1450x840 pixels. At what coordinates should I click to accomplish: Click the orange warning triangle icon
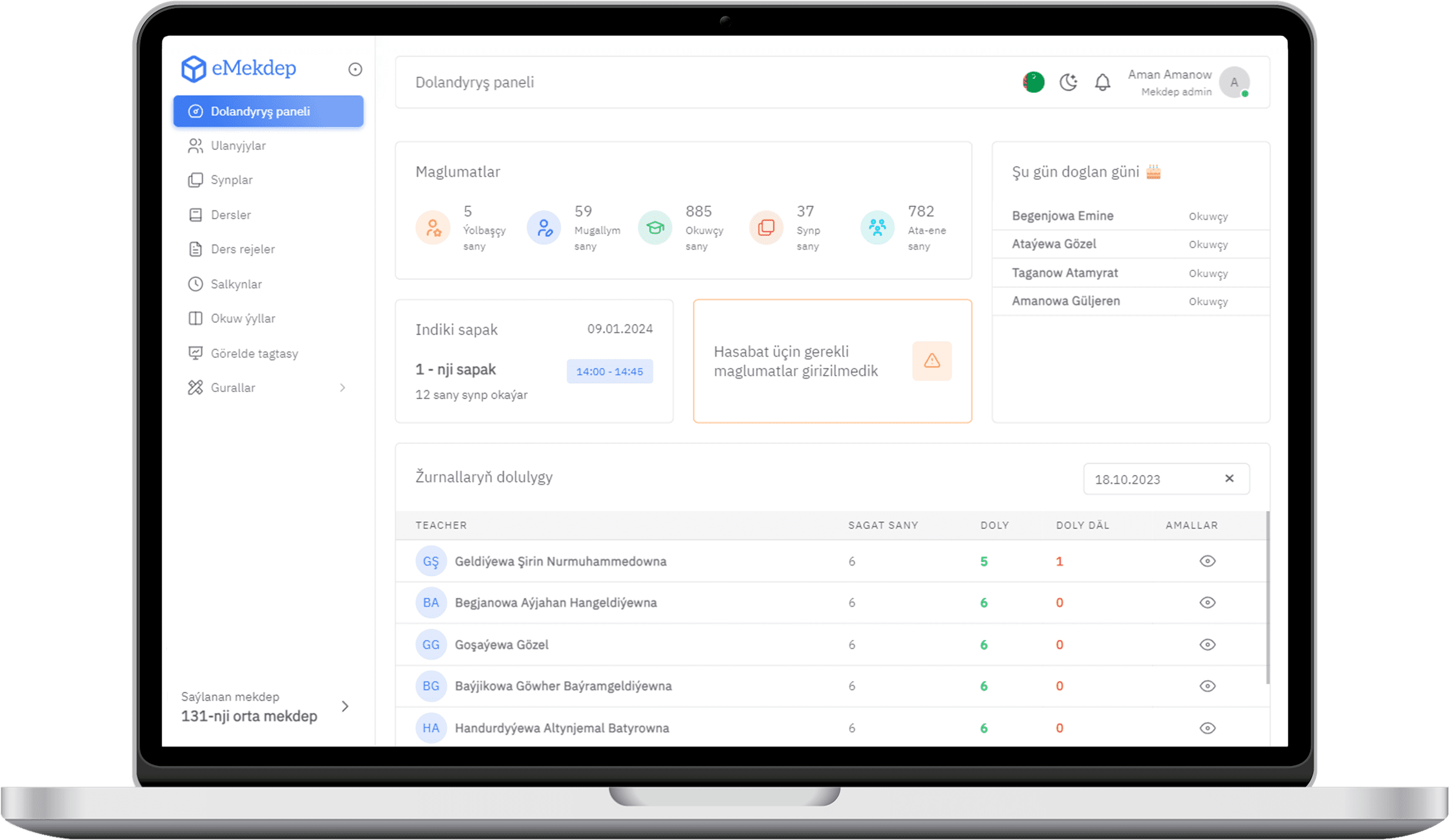tap(931, 360)
